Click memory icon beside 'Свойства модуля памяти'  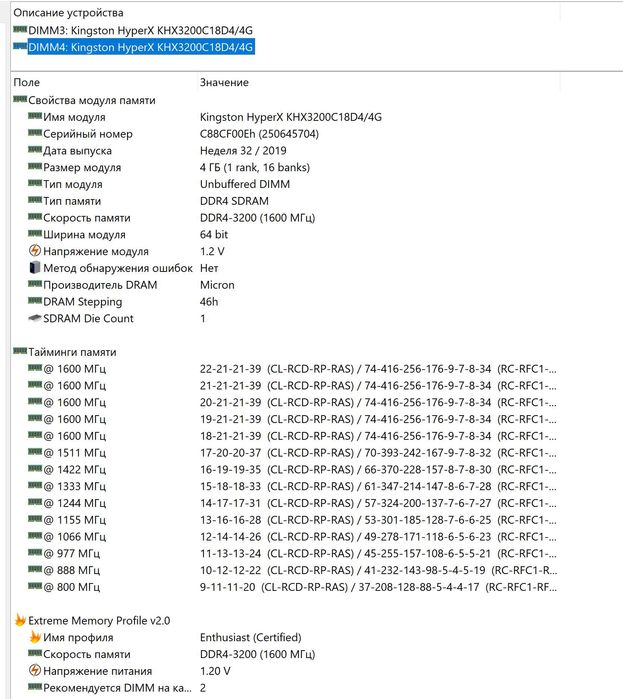click(x=20, y=99)
